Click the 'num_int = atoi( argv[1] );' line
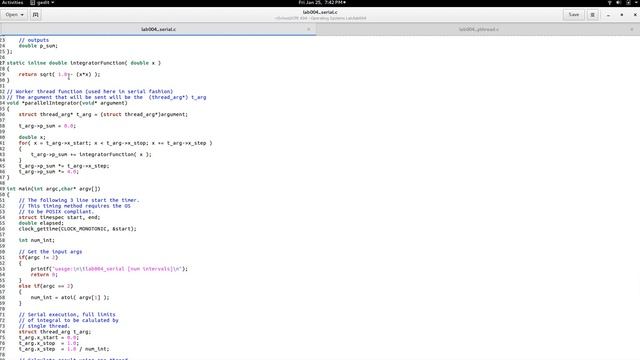The width and height of the screenshot is (640, 360). [70, 297]
